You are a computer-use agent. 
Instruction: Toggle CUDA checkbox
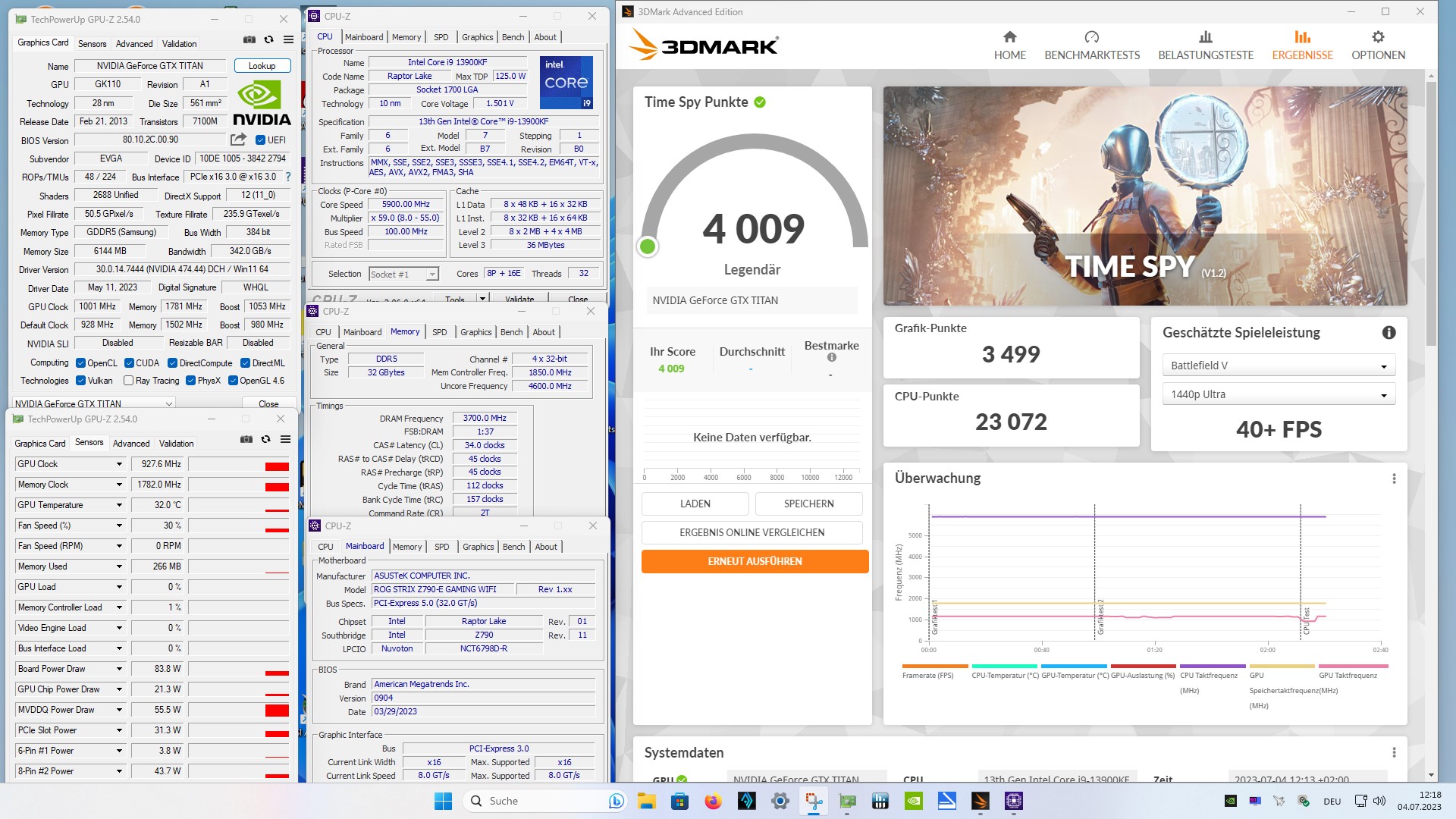click(129, 363)
